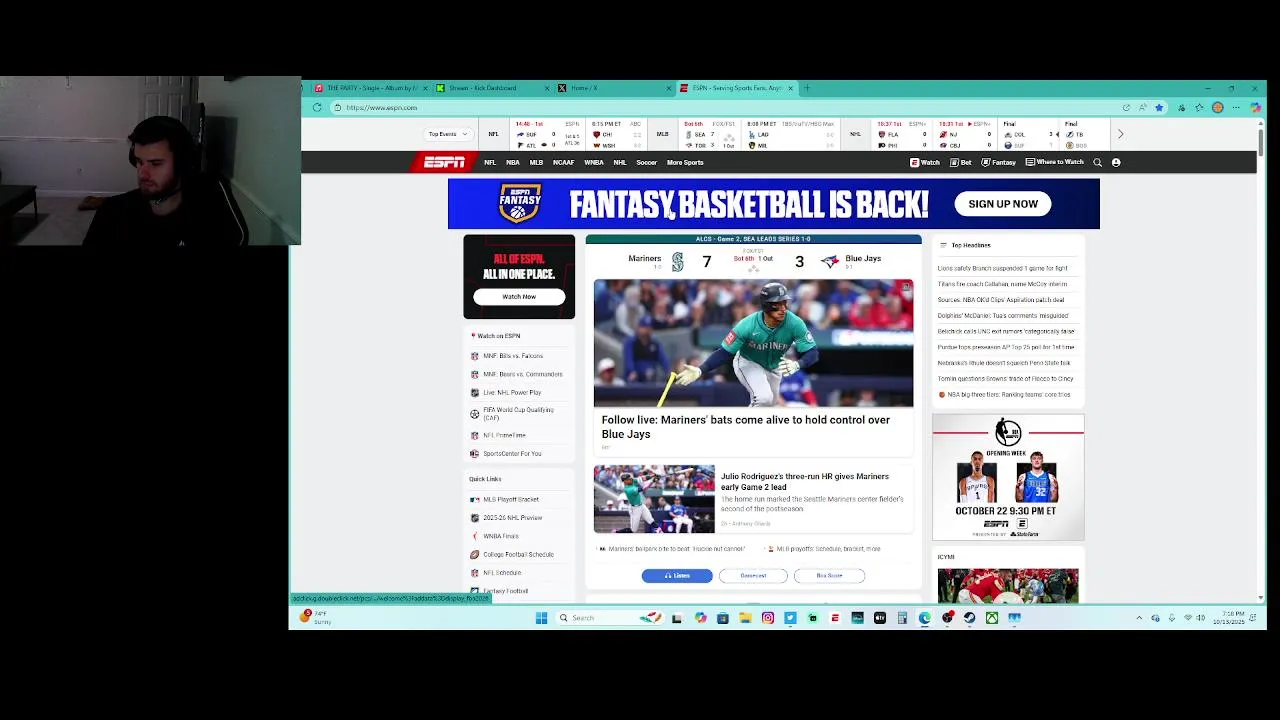Open Steam from the taskbar
Viewport: 1280px width, 720px height.
coord(969,618)
